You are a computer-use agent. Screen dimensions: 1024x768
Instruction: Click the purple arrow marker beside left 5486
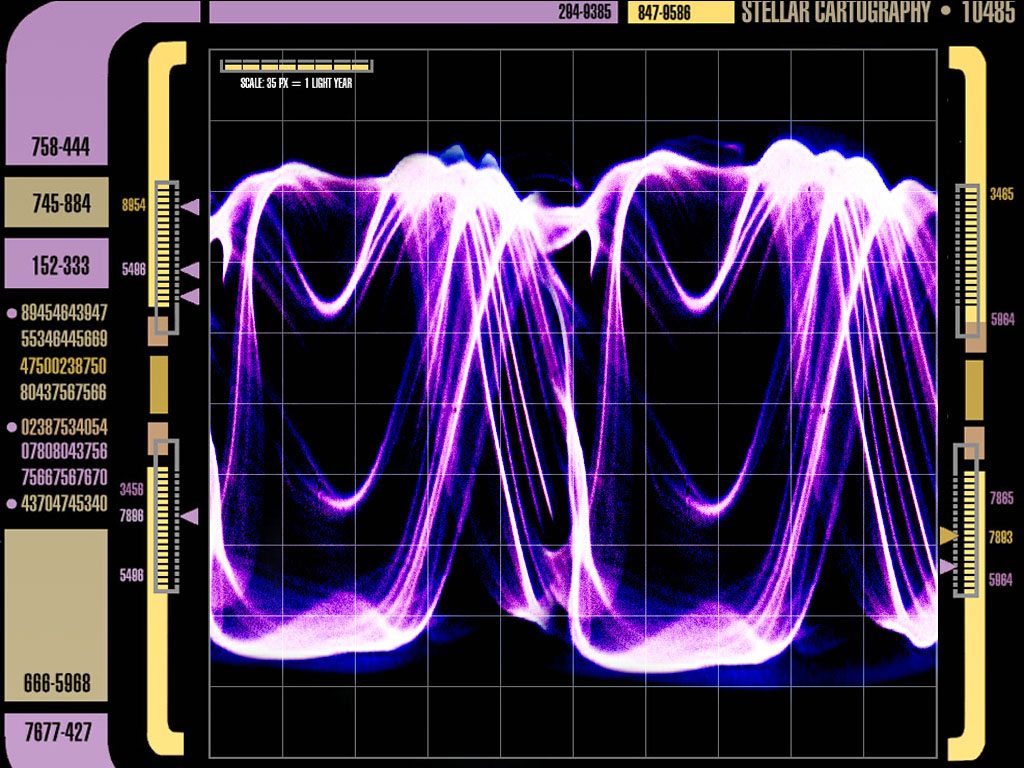[190, 270]
